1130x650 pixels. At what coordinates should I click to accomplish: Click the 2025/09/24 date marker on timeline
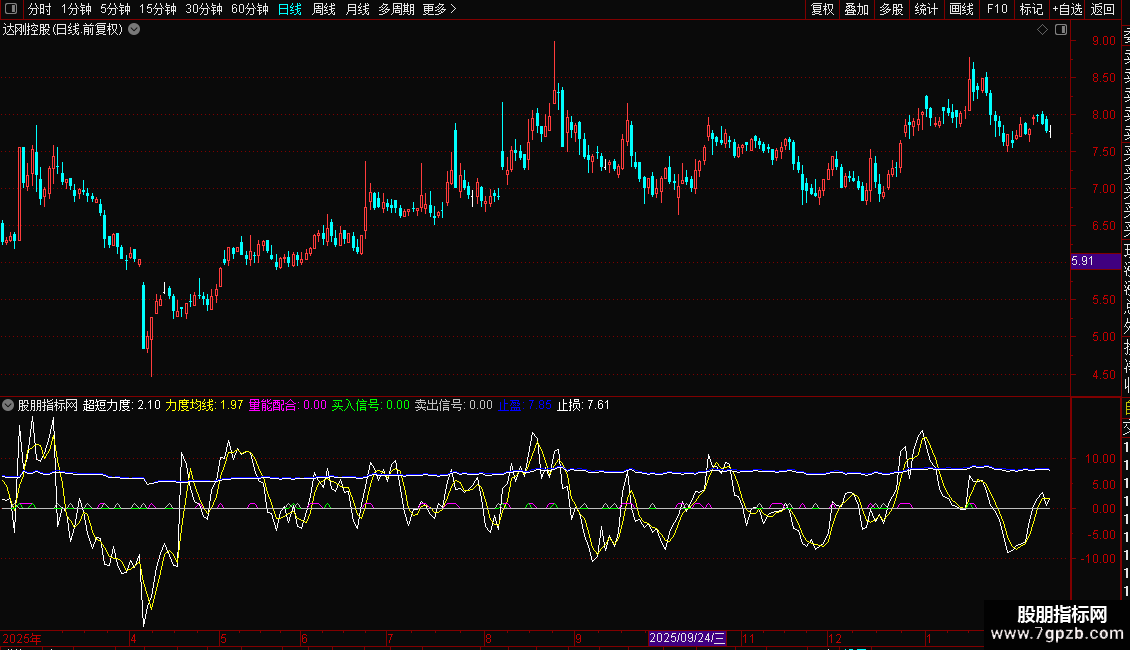[x=687, y=638]
